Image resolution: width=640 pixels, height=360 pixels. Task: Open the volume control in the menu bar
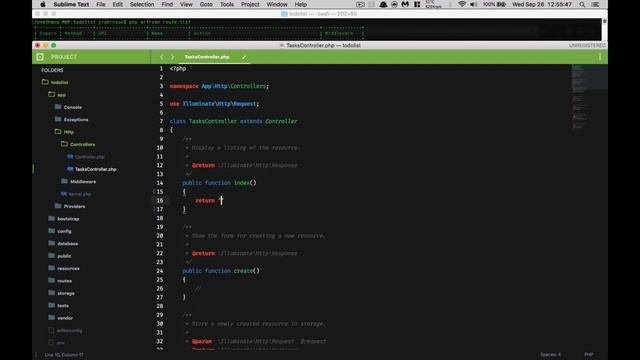473,4
